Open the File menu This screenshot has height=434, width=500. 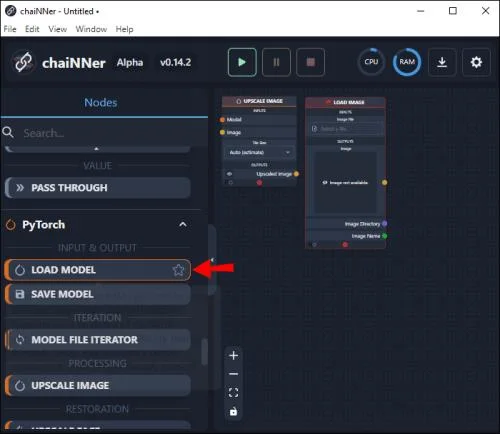(x=10, y=29)
